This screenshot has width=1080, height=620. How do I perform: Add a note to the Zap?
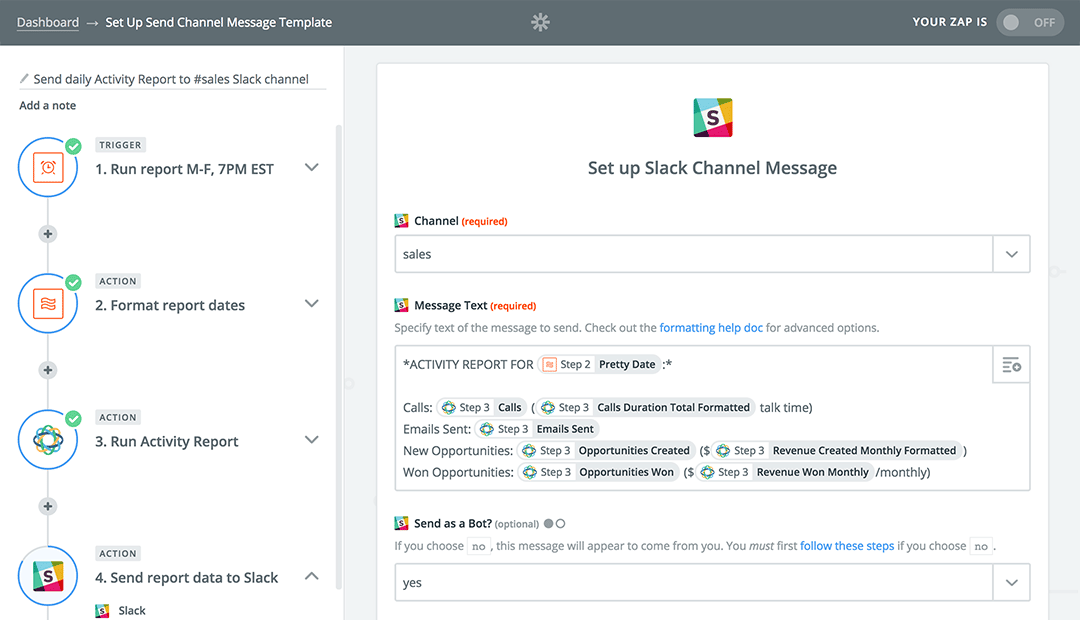click(48, 105)
